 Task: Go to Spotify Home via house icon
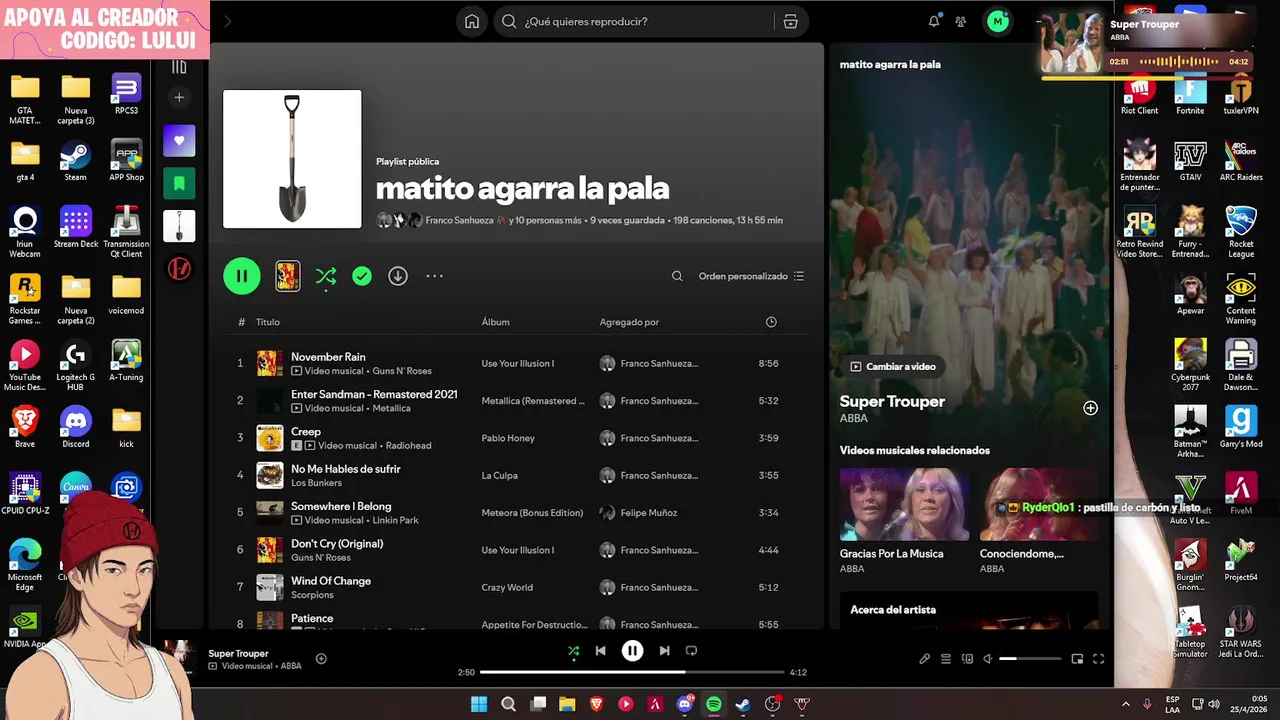[472, 21]
